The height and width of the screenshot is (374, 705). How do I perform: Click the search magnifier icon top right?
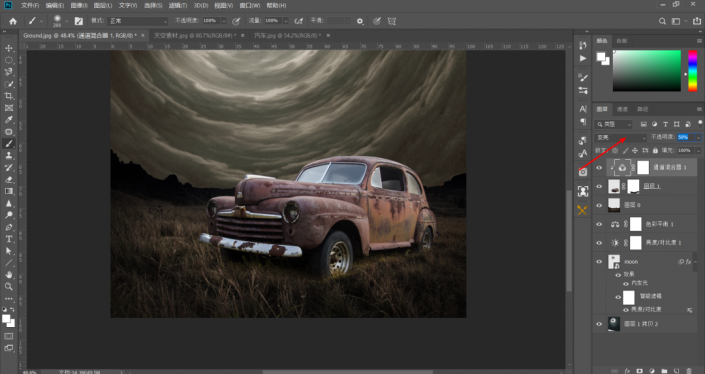tap(662, 21)
